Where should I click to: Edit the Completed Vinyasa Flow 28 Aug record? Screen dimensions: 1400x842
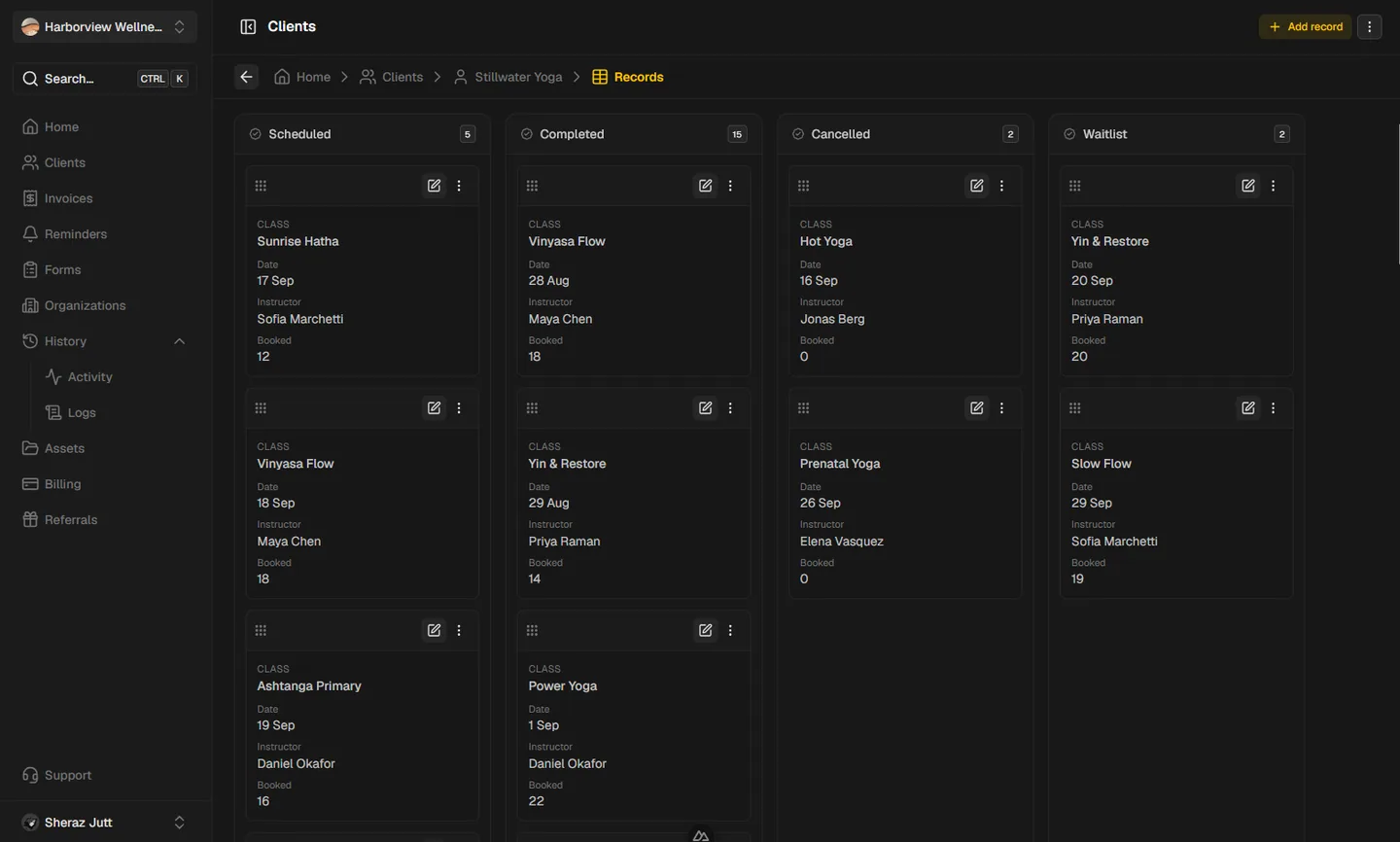coord(706,186)
